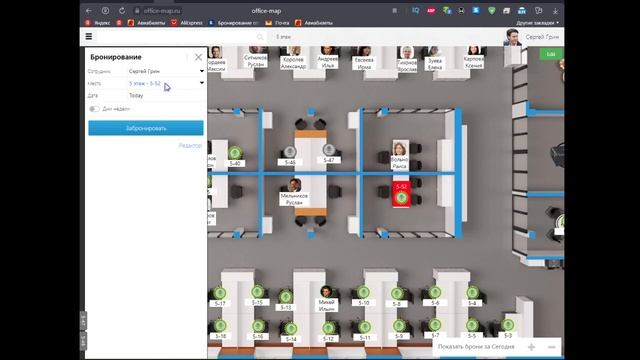Click the browser bookmark flag icon
This screenshot has height=360, width=640.
(x=394, y=11)
